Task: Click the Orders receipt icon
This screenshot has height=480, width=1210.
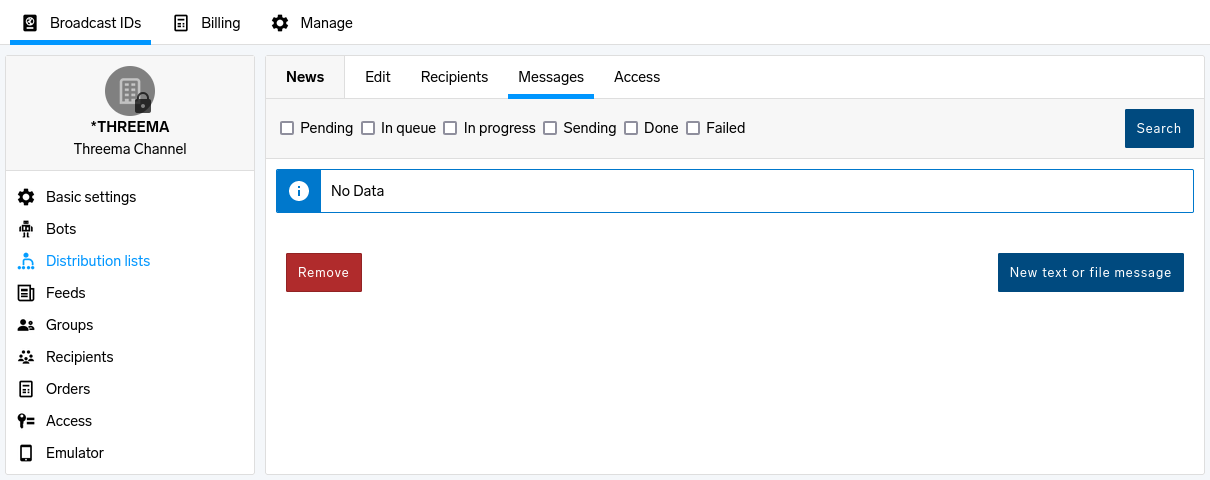Action: tap(26, 389)
